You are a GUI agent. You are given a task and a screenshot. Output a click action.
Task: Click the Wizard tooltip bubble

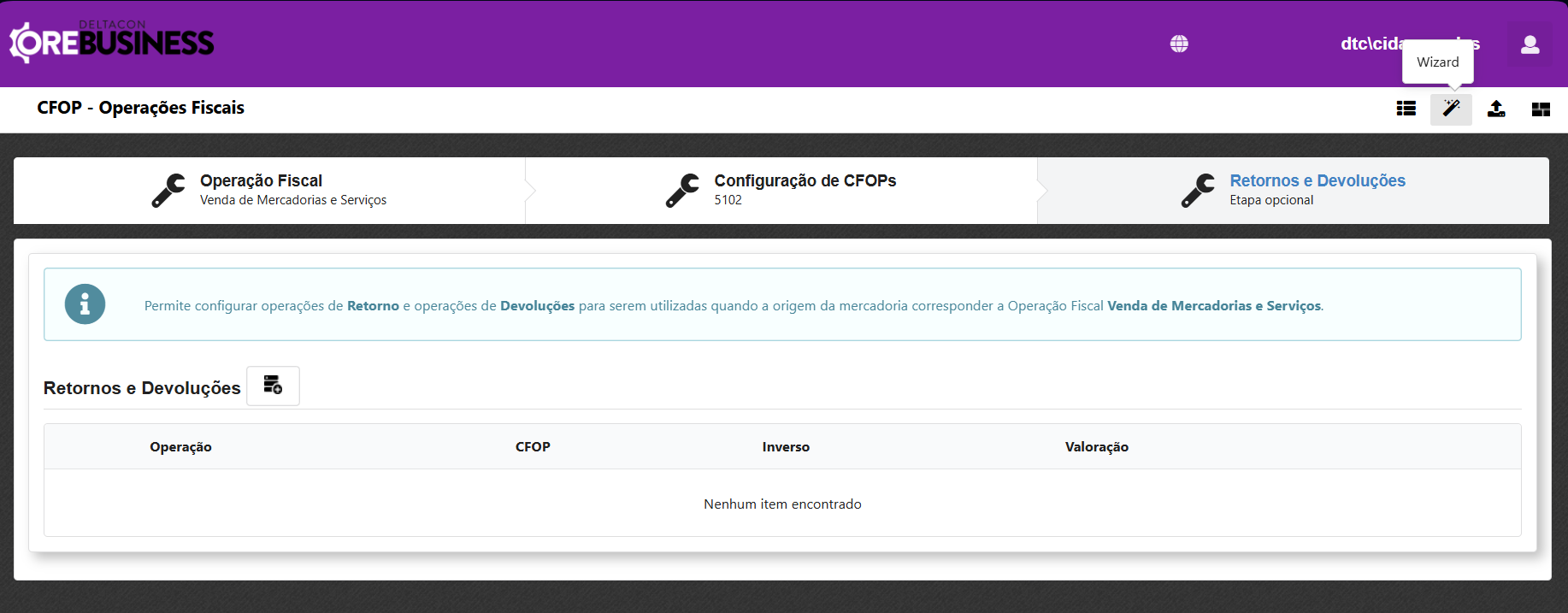(1437, 62)
